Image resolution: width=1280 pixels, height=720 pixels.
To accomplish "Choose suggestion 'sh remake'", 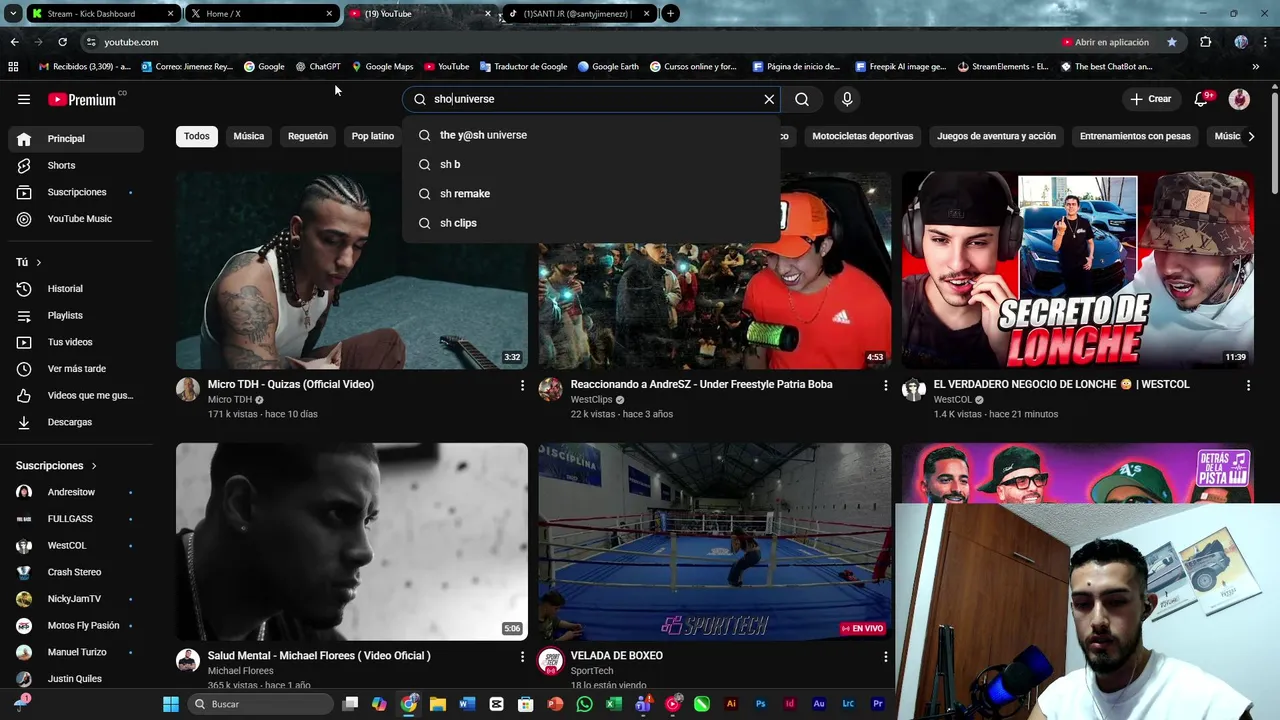I will [x=591, y=194].
